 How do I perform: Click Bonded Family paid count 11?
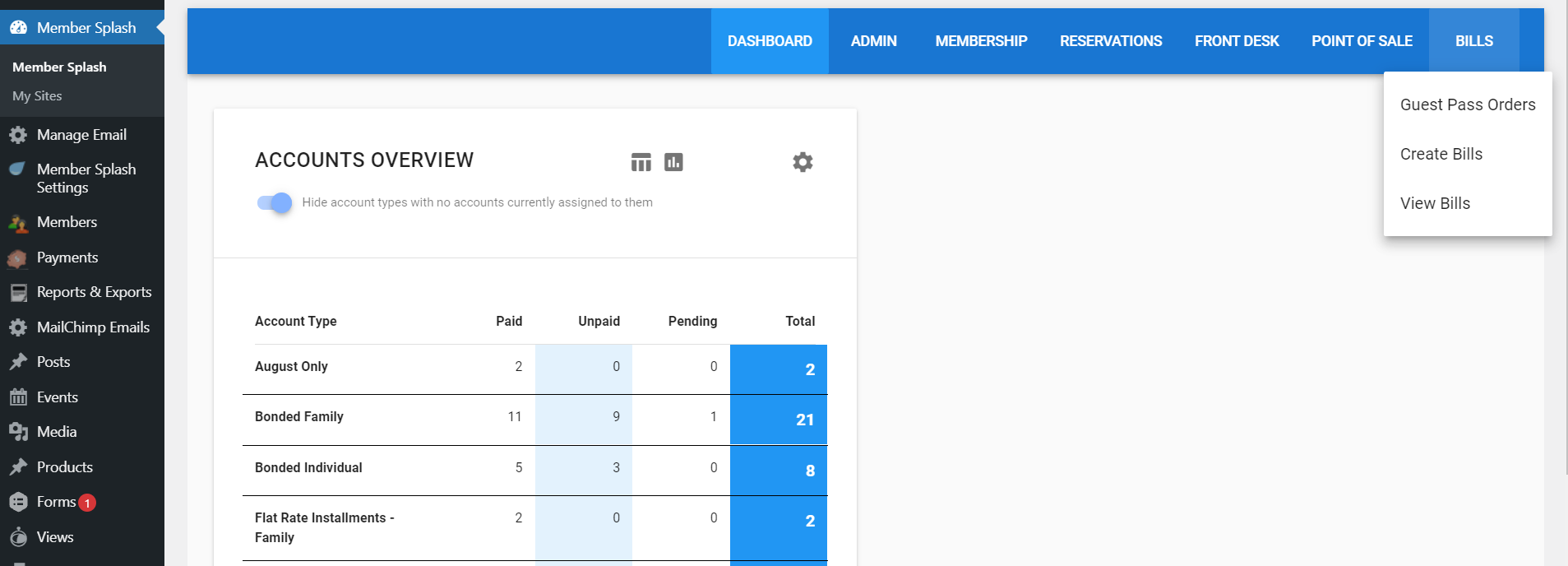click(515, 417)
